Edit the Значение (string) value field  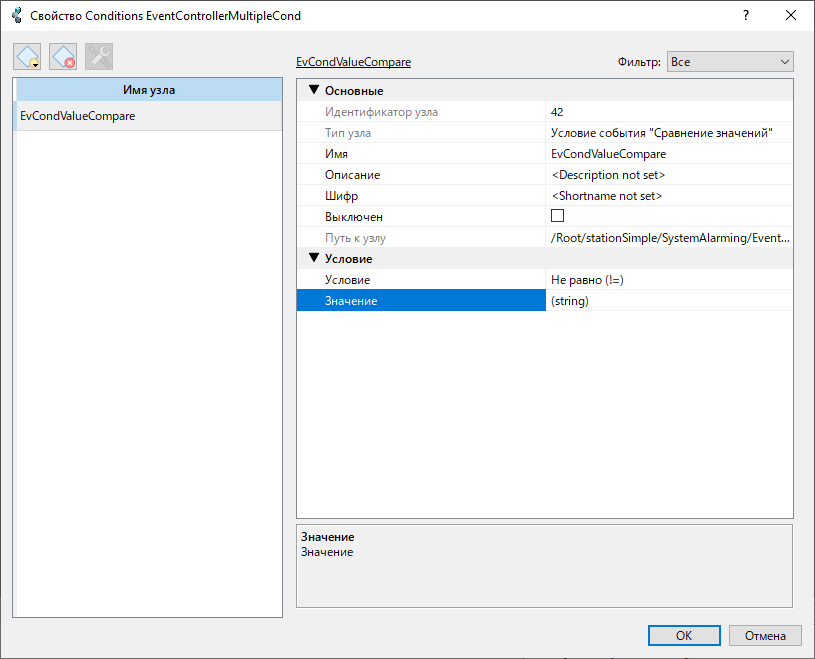(669, 301)
